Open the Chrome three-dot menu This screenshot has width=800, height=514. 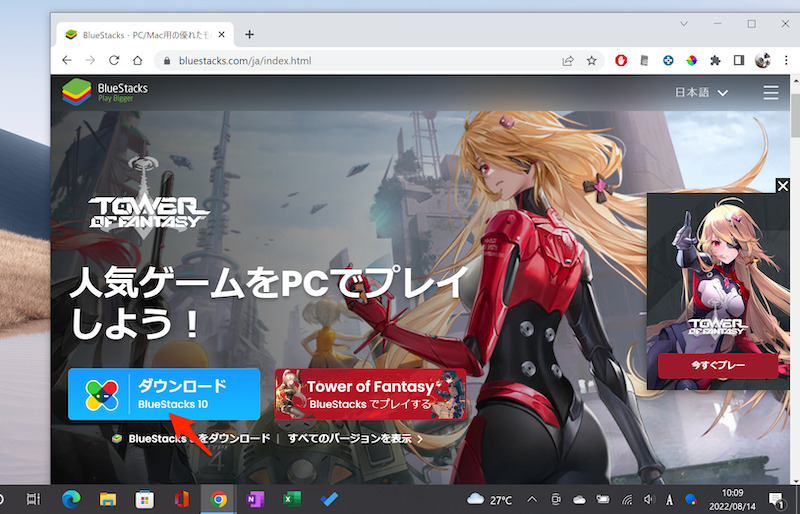click(x=784, y=60)
